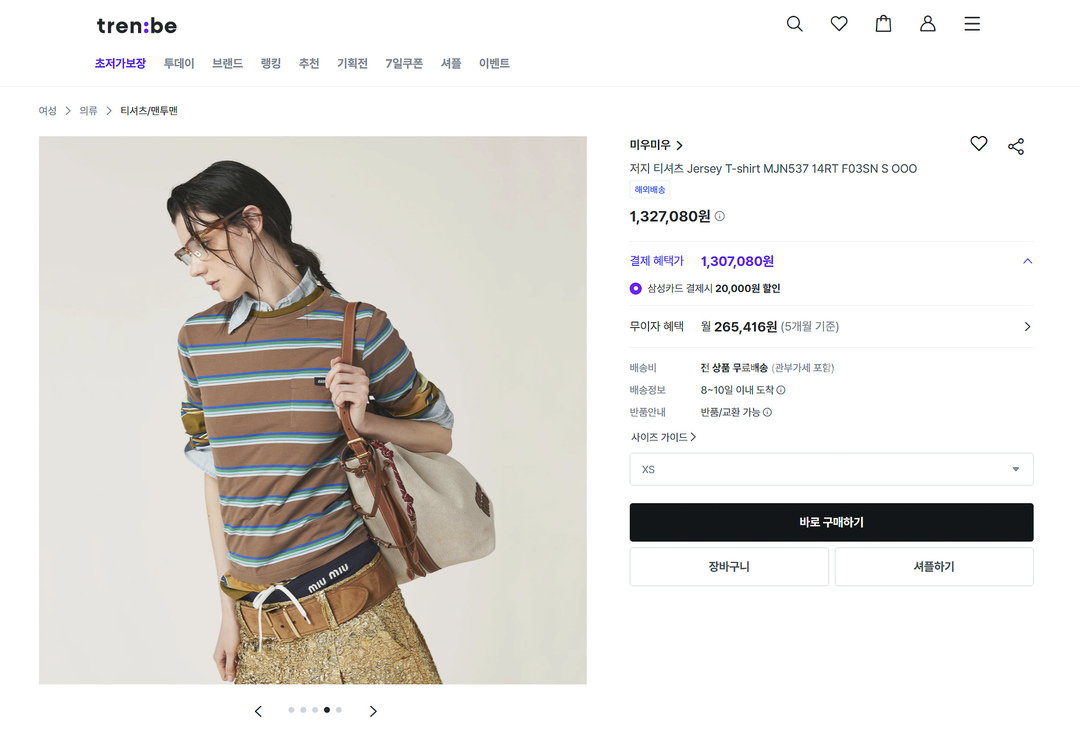Share this product via share icon
The image size is (1080, 736).
1016,146
